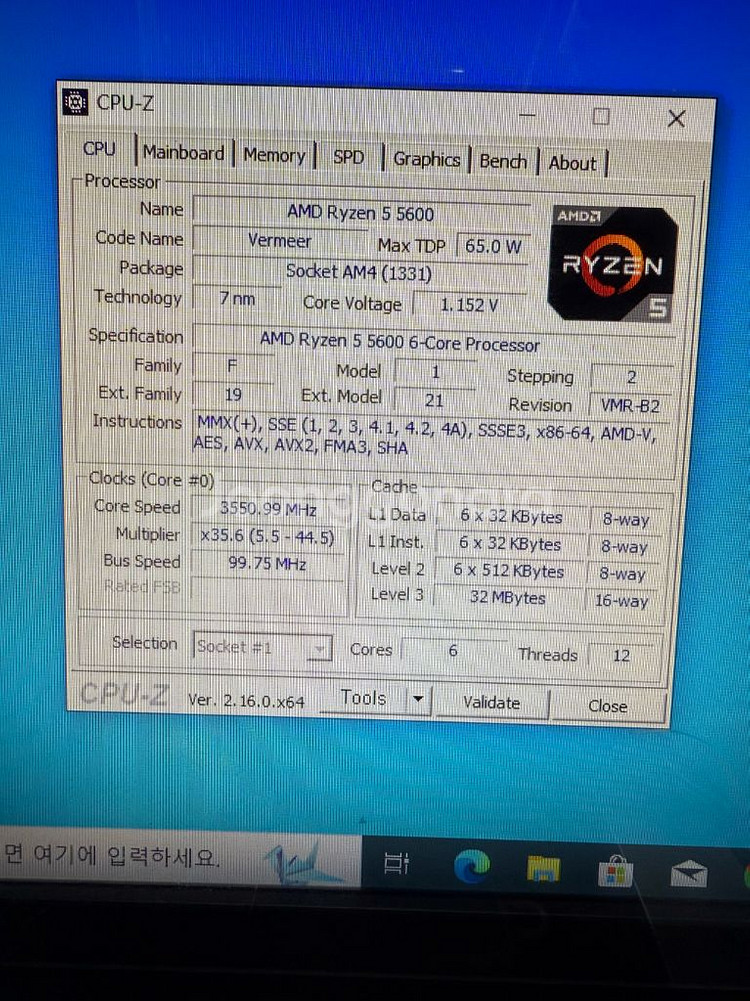
Task: Open Task View on the taskbar
Action: pyautogui.click(x=396, y=863)
